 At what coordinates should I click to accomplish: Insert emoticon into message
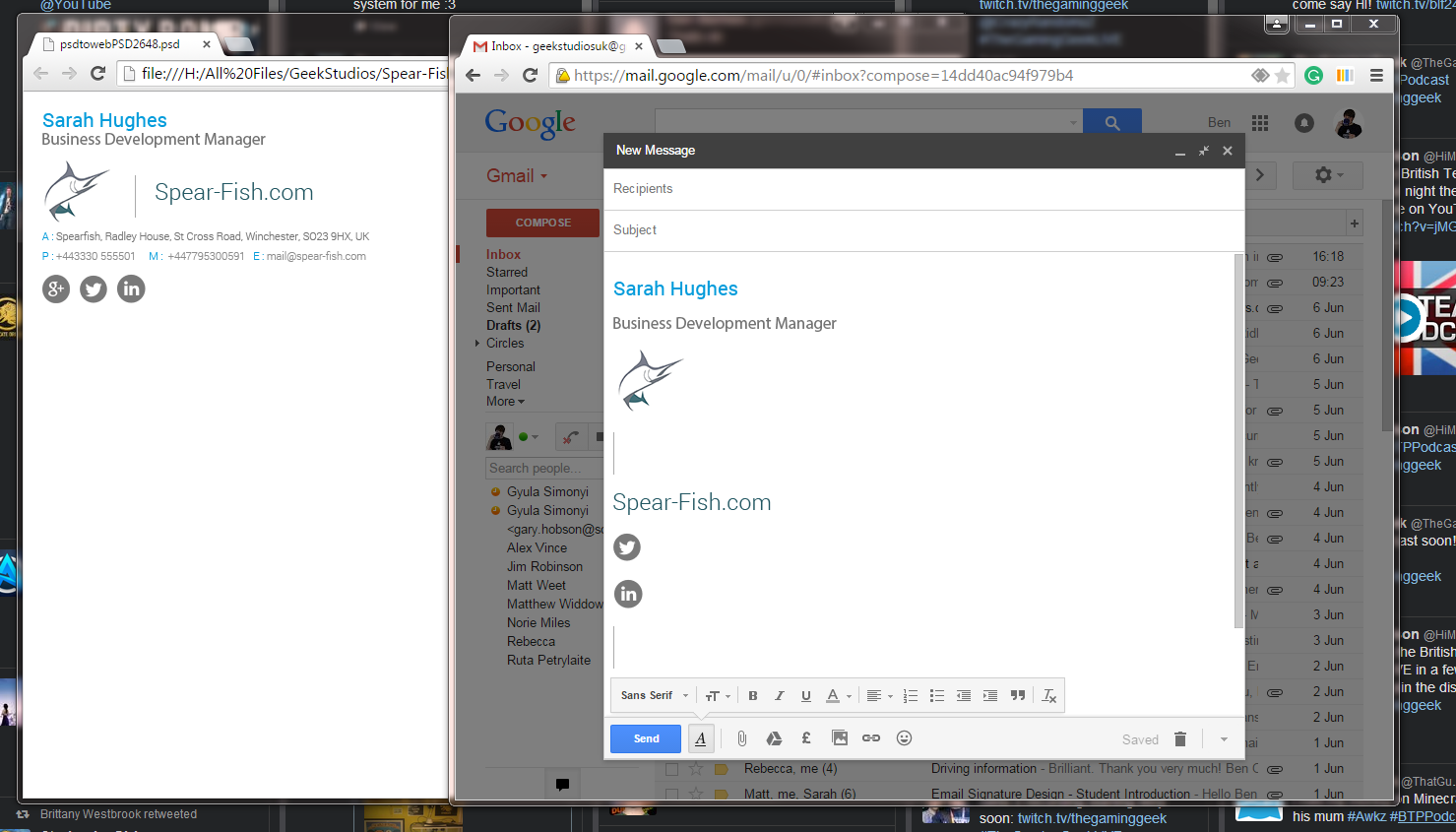[905, 738]
